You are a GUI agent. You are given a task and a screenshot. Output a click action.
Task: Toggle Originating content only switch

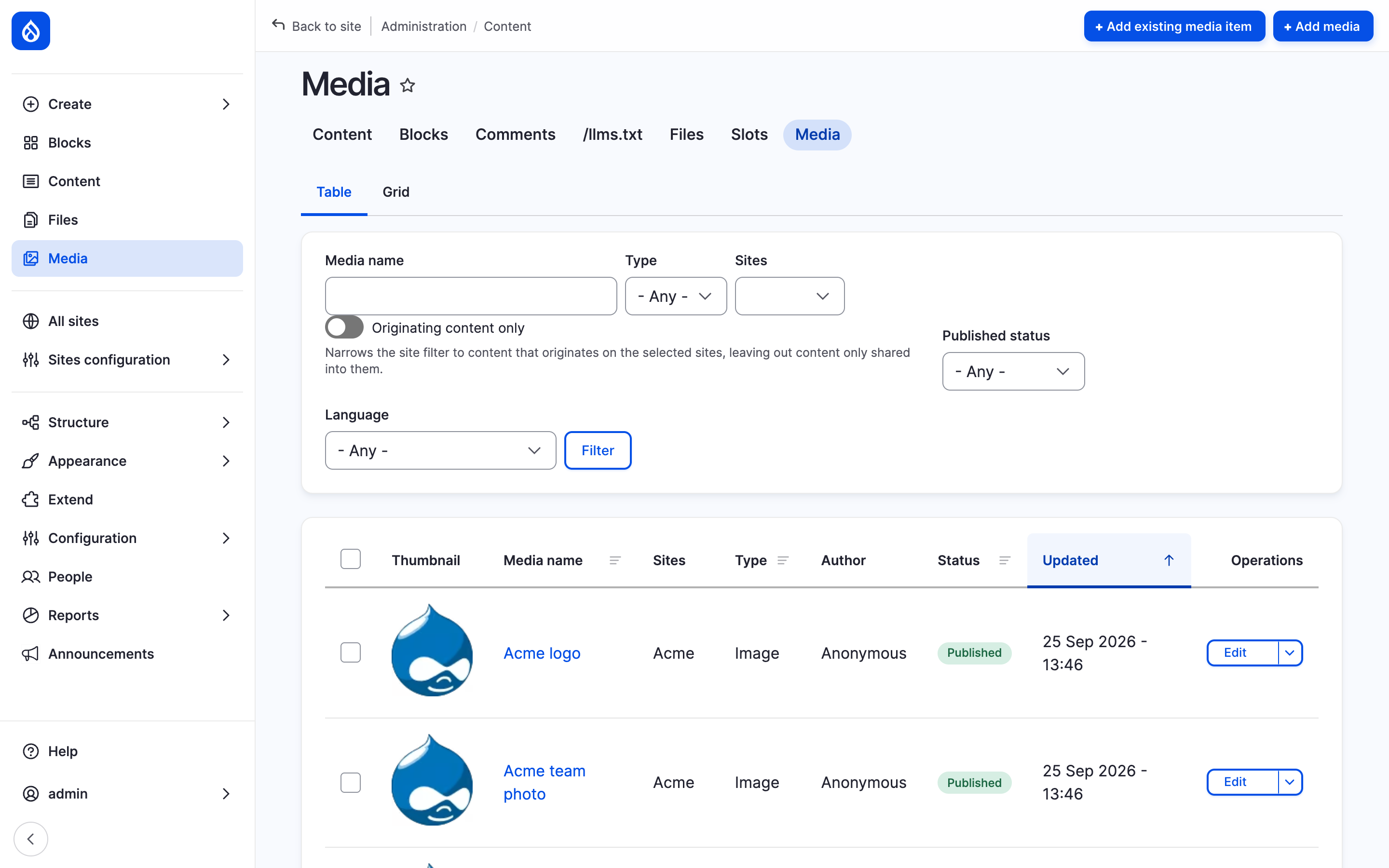coord(344,327)
